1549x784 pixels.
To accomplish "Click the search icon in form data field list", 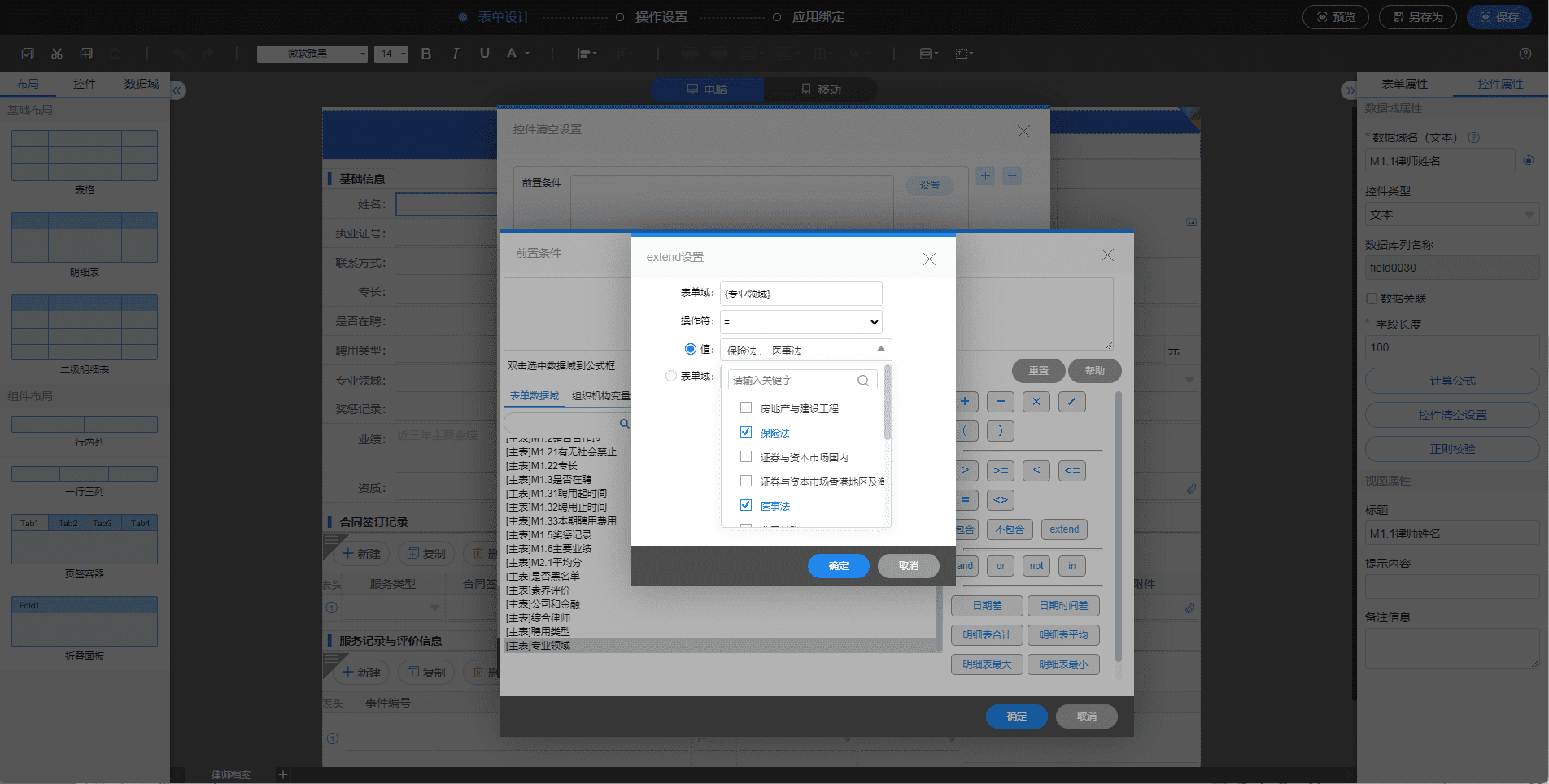I will [624, 424].
